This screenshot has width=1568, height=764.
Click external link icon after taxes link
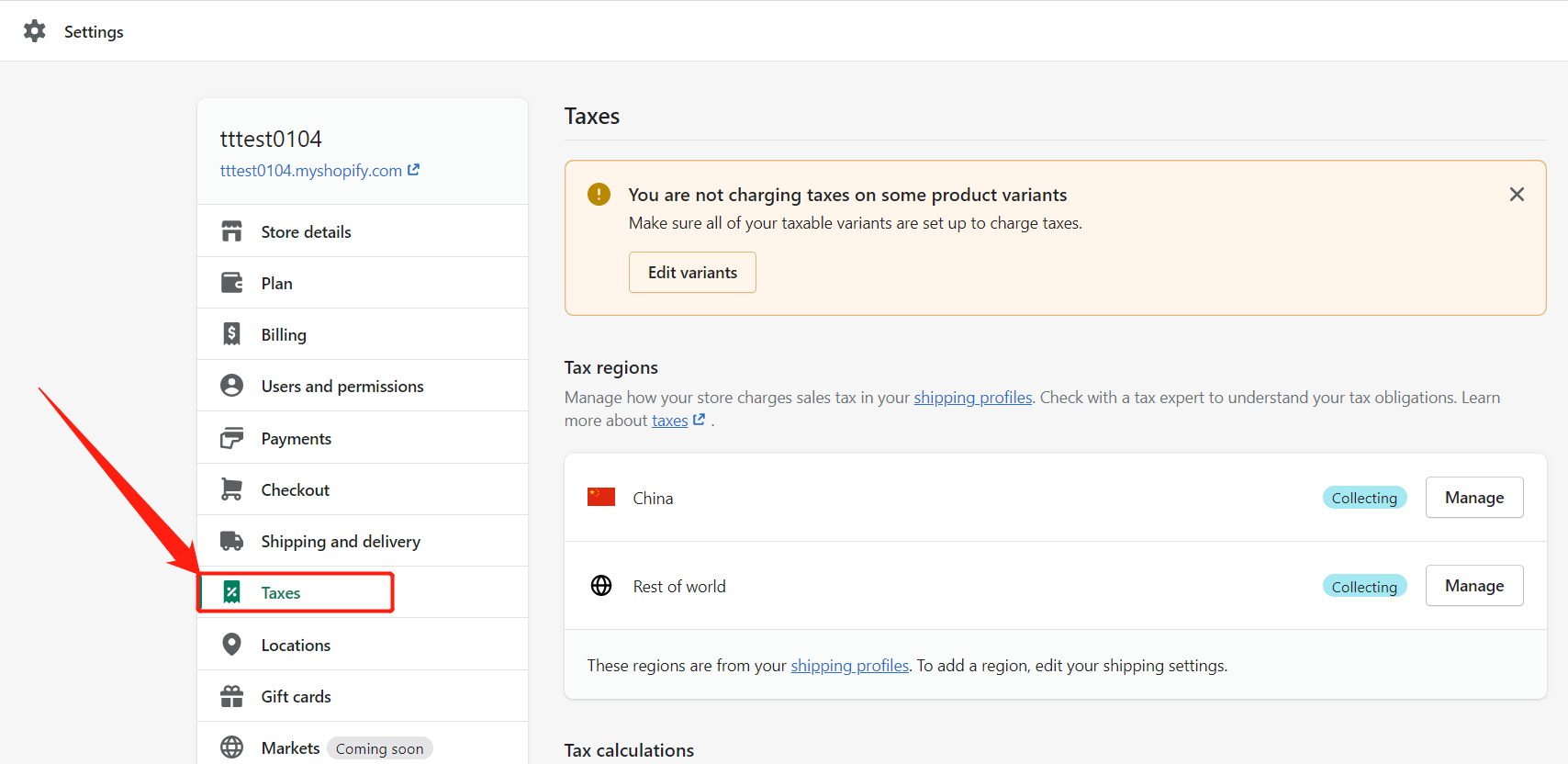pyautogui.click(x=700, y=420)
